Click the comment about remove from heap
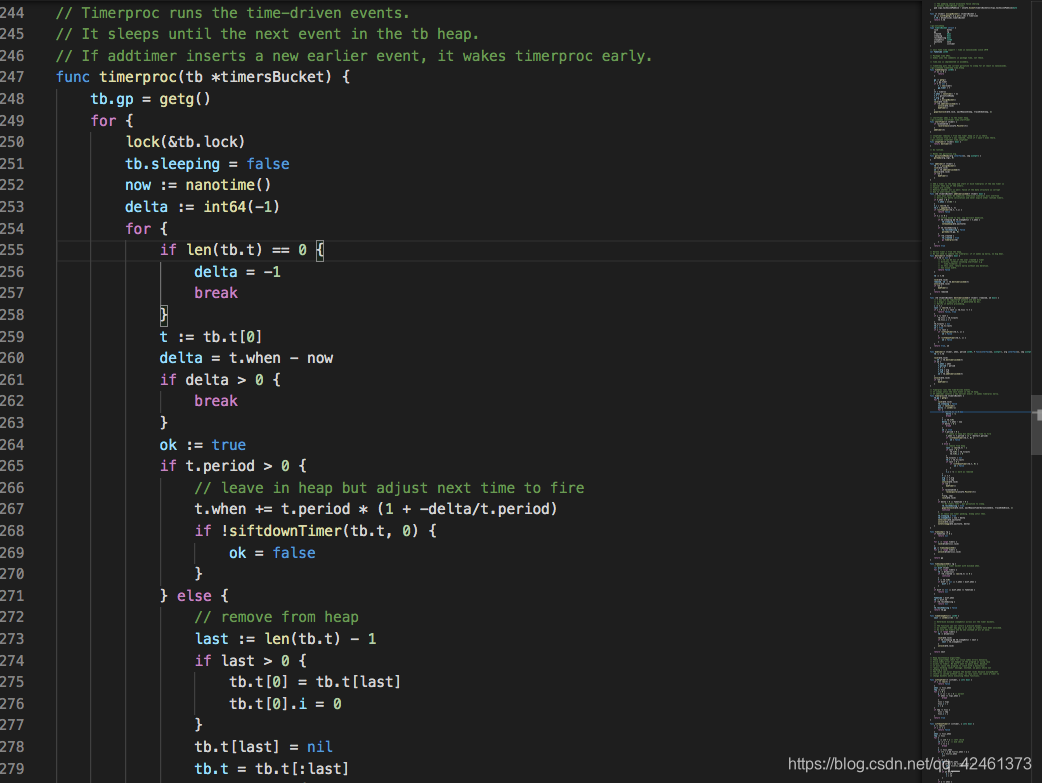The width and height of the screenshot is (1042, 783). 279,616
